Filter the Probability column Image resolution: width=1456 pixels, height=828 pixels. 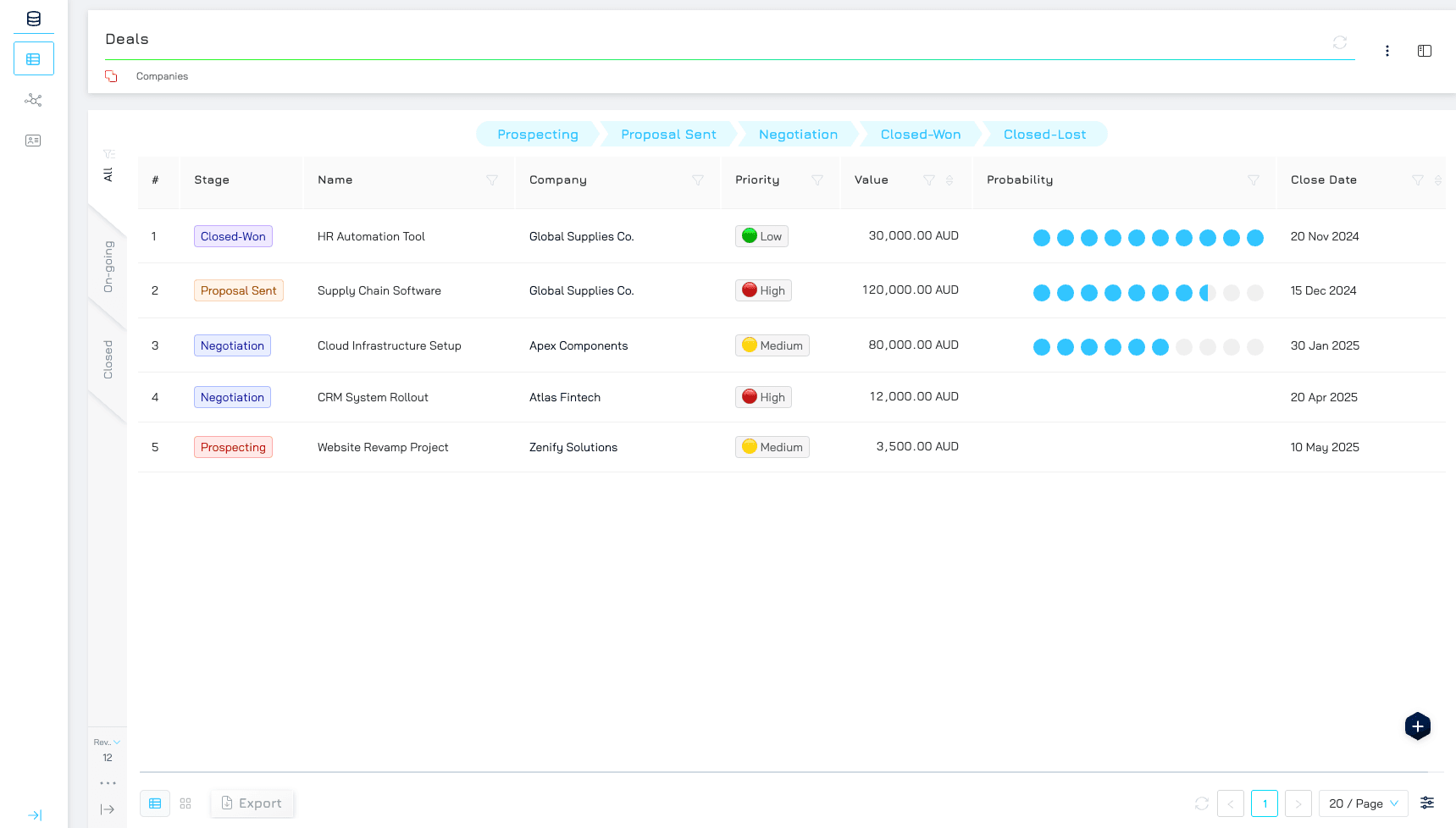[1254, 180]
